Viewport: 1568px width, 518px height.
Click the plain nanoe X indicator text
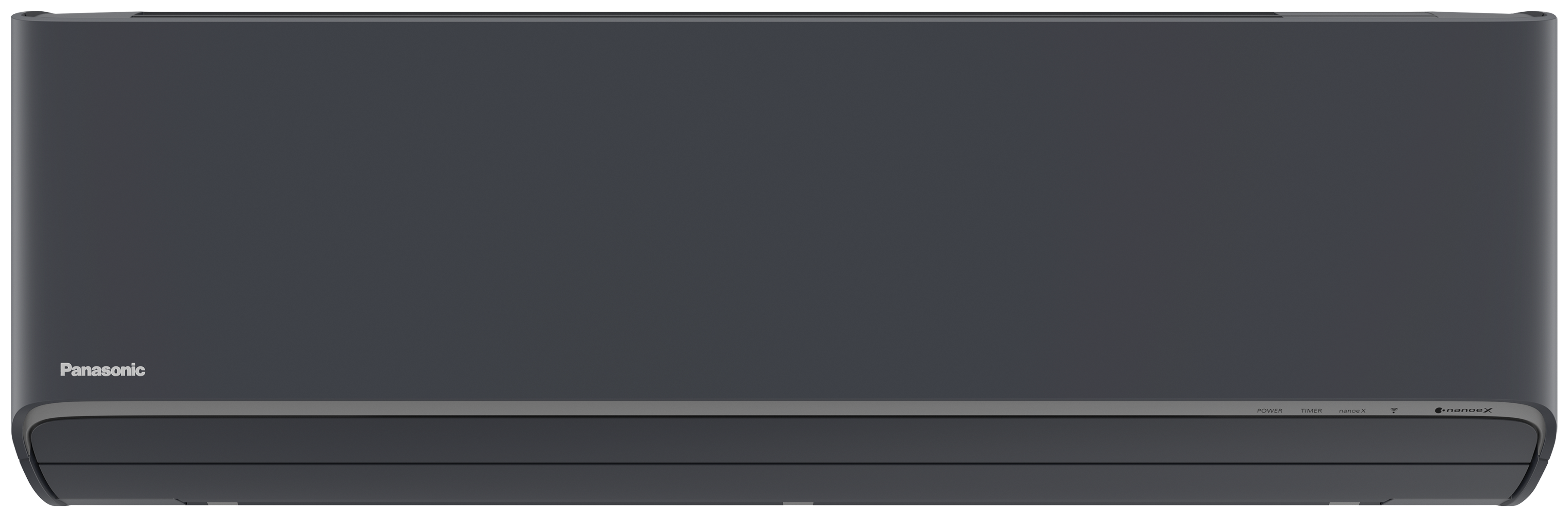point(1352,411)
